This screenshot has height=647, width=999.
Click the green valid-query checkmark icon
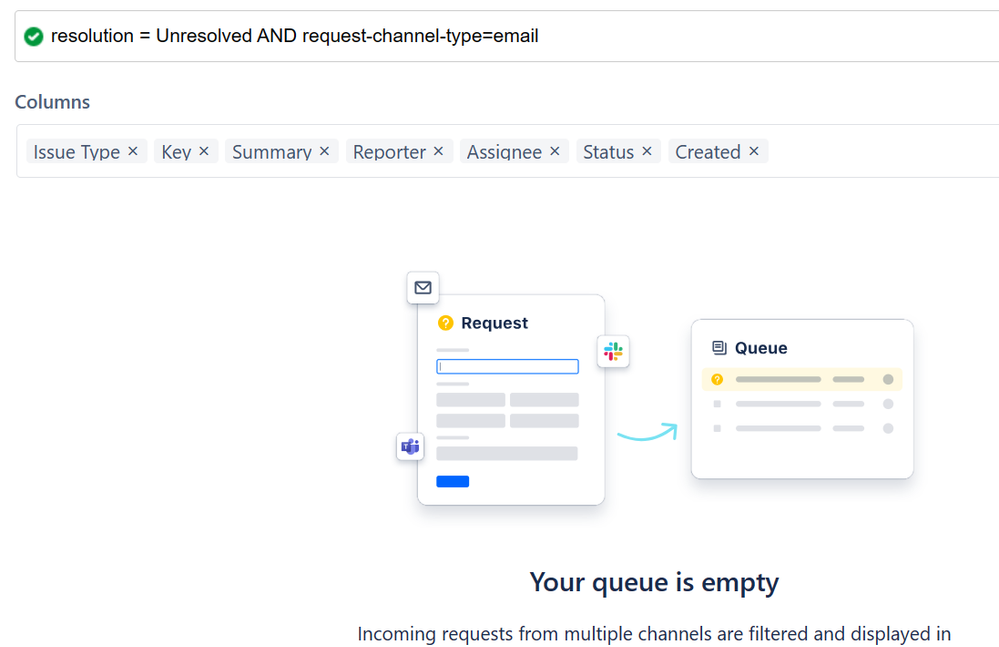pyautogui.click(x=33, y=36)
